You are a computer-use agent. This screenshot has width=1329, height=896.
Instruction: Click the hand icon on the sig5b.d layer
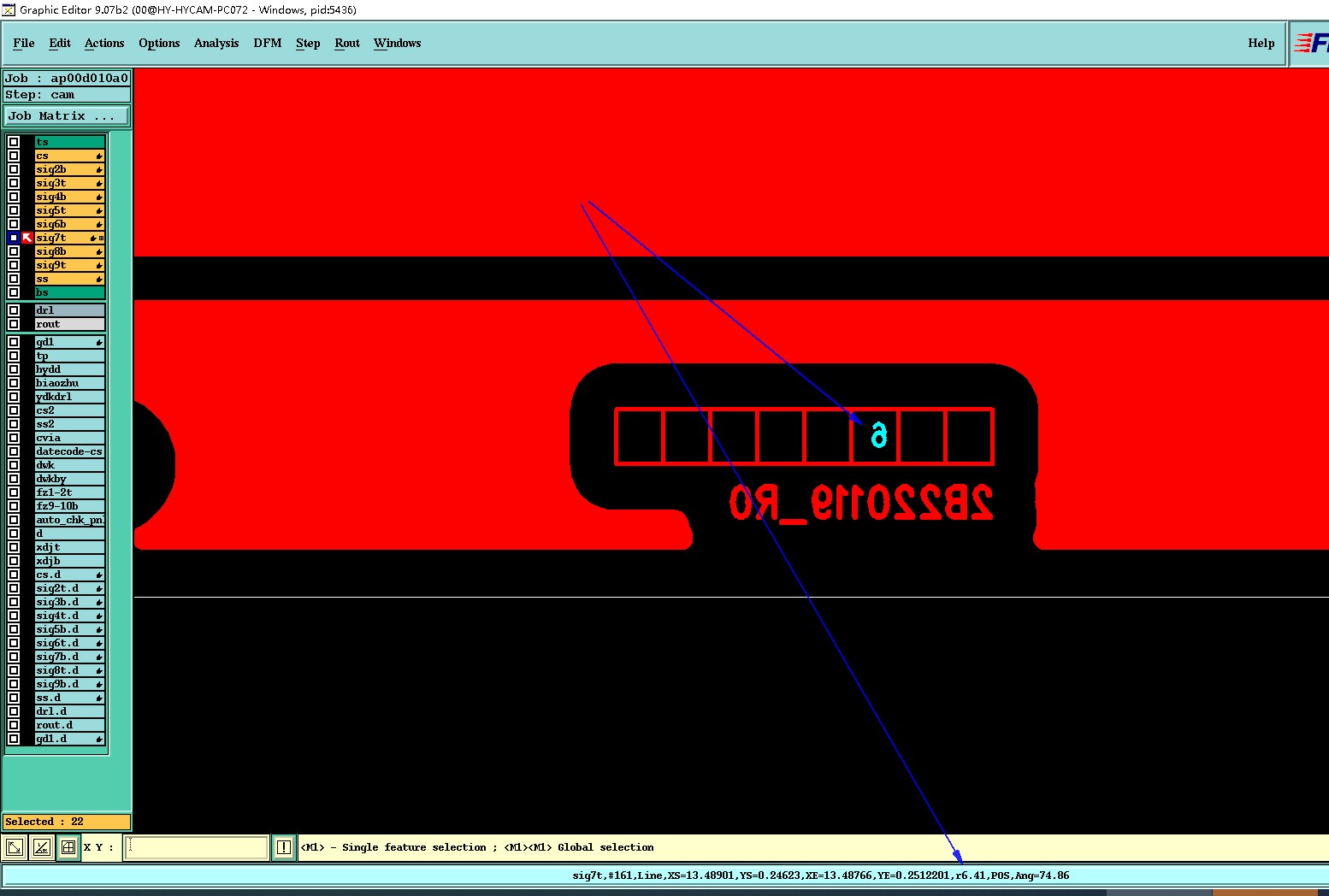(x=99, y=629)
